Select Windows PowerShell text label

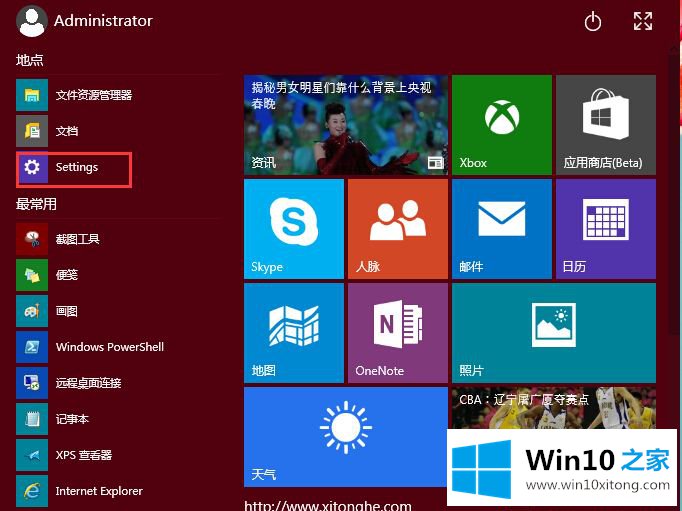[110, 347]
